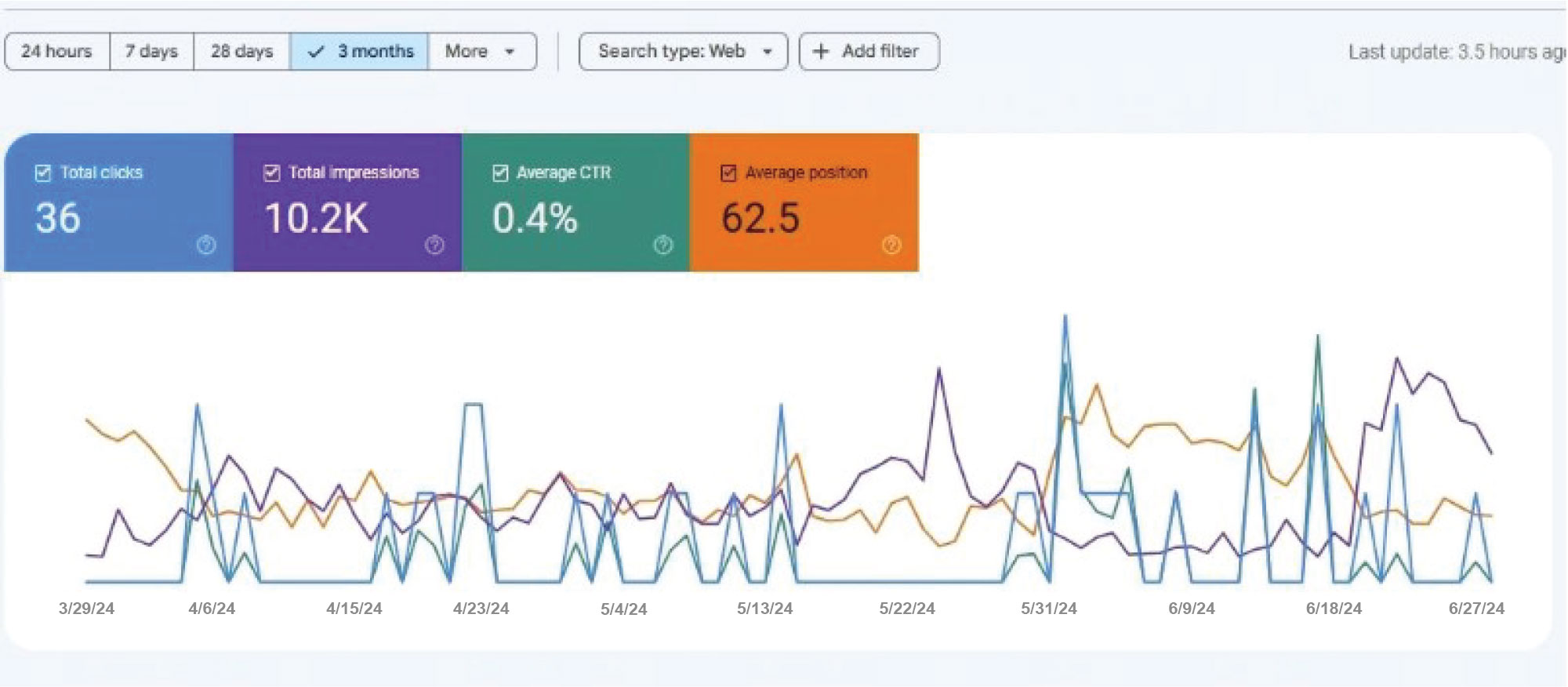1568x687 pixels.
Task: Click checkmark icon on 3 months option
Action: click(316, 52)
